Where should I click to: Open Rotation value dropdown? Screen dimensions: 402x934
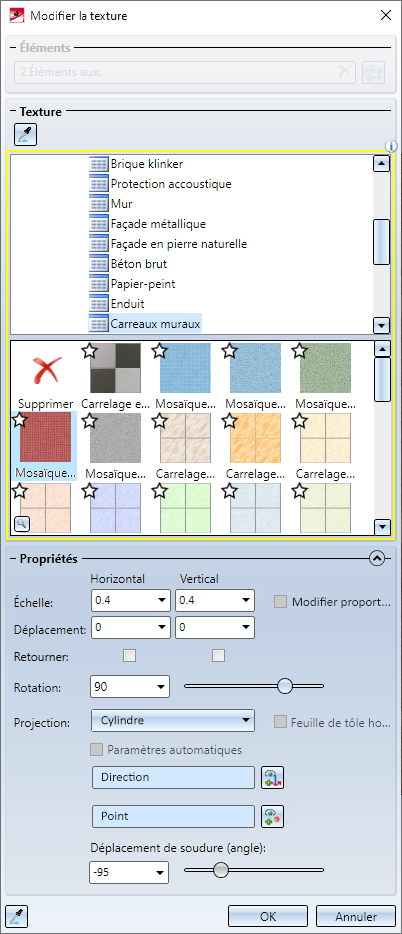(x=160, y=687)
